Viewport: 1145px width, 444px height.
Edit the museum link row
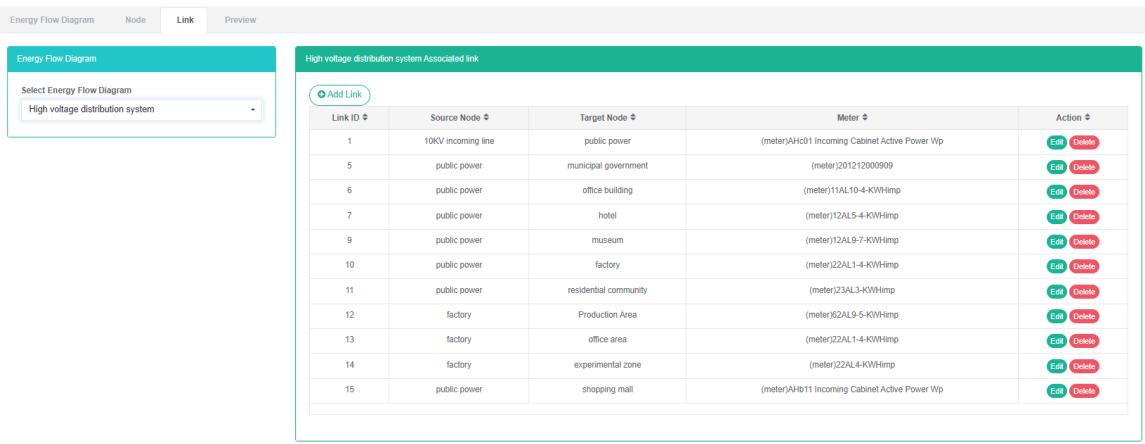(x=1056, y=241)
